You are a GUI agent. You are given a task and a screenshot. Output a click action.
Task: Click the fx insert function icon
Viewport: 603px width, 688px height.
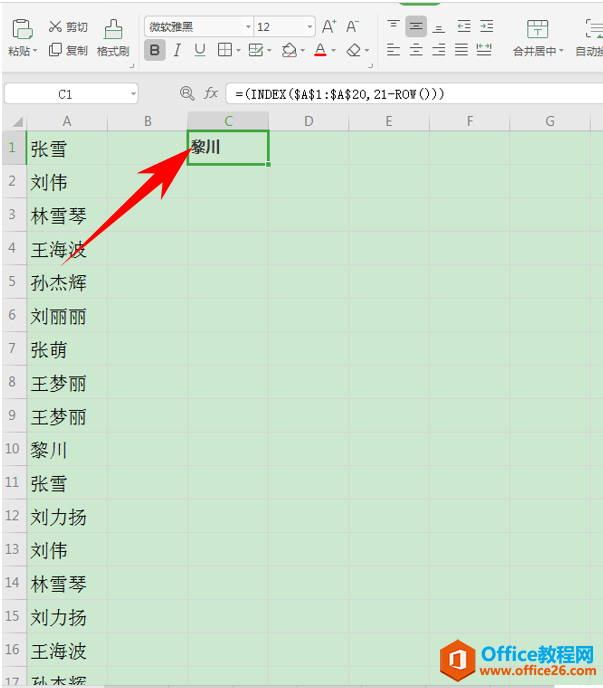pyautogui.click(x=211, y=93)
